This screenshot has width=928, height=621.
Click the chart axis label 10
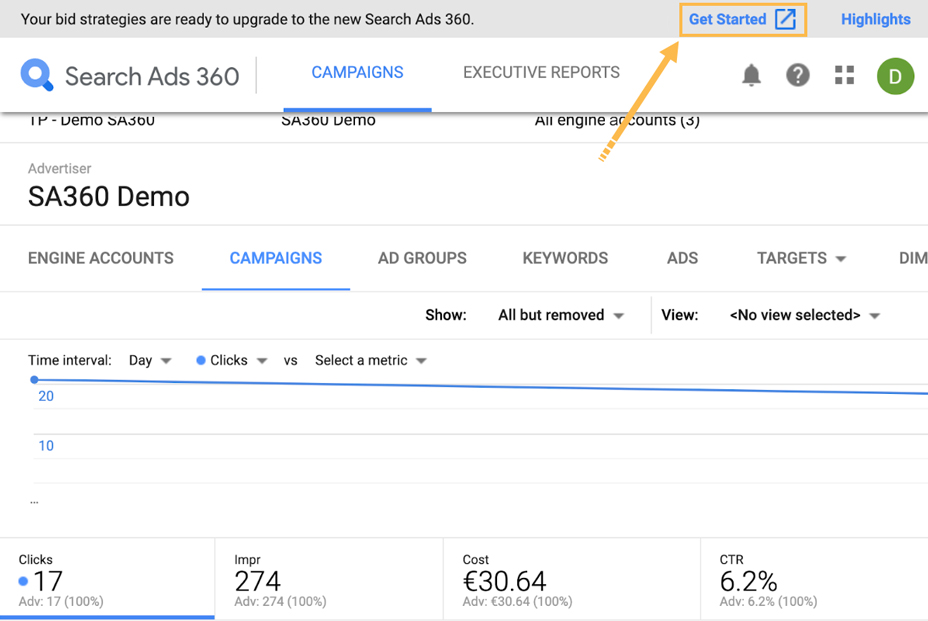46,446
